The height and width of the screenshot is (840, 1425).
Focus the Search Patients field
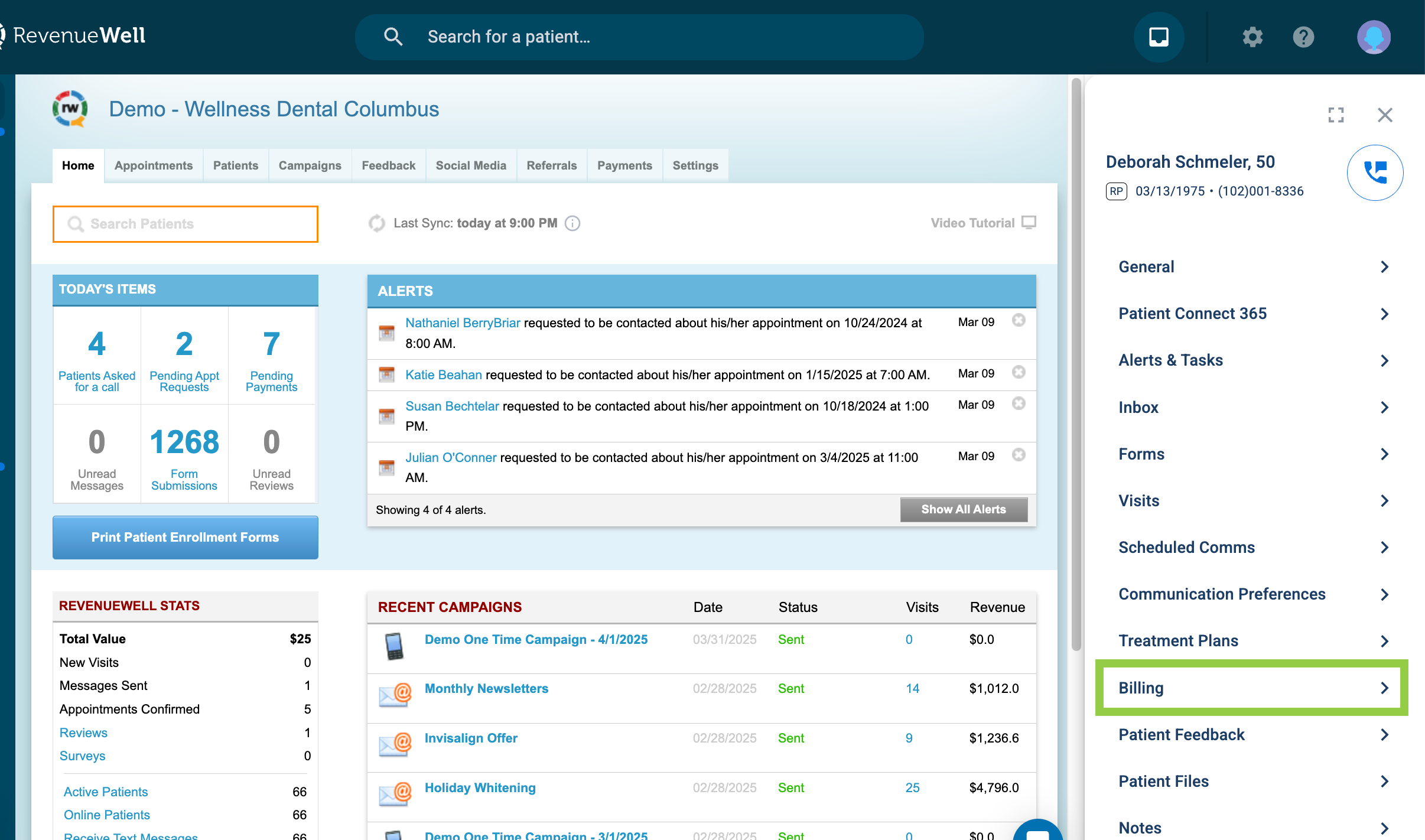coord(185,224)
